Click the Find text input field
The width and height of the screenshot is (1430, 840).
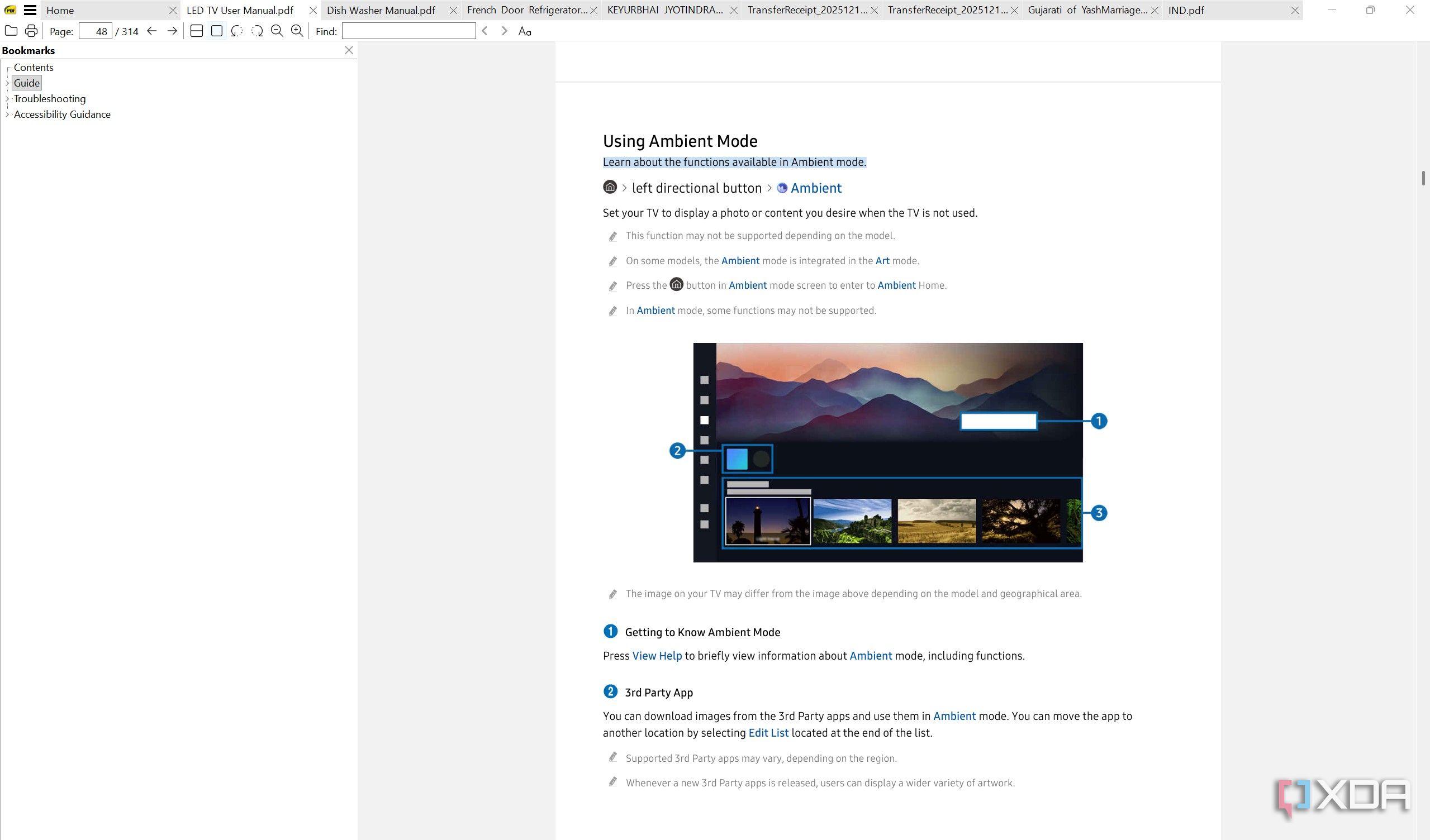pos(408,31)
